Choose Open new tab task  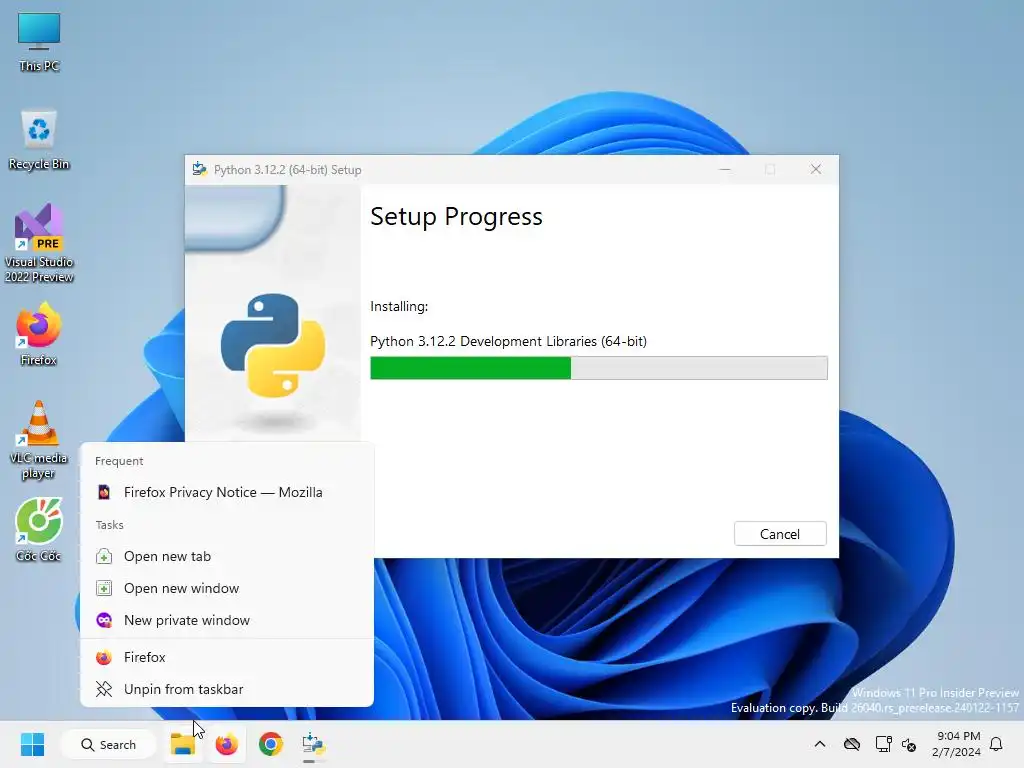click(x=227, y=556)
